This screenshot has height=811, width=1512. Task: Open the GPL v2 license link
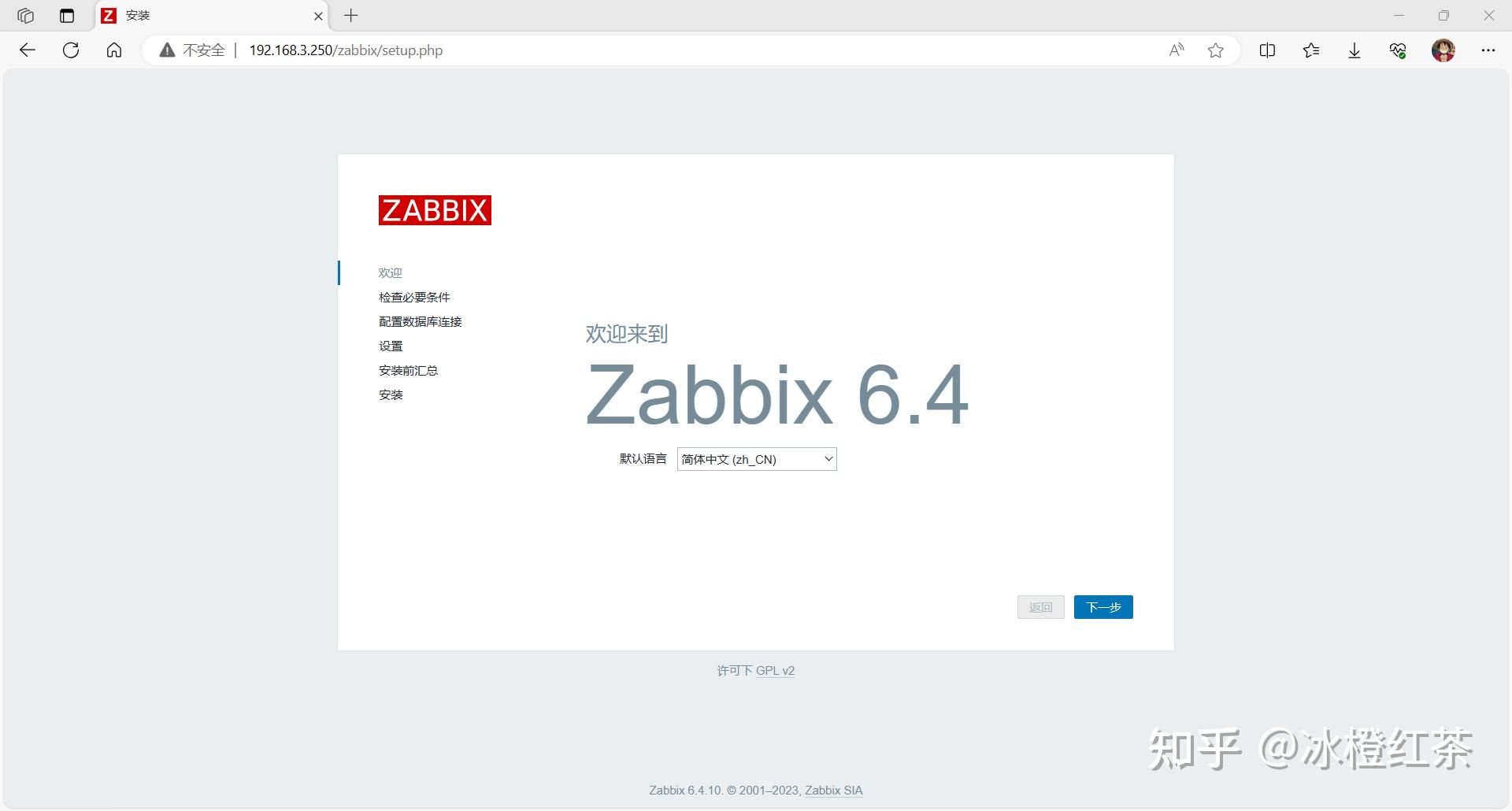(776, 671)
